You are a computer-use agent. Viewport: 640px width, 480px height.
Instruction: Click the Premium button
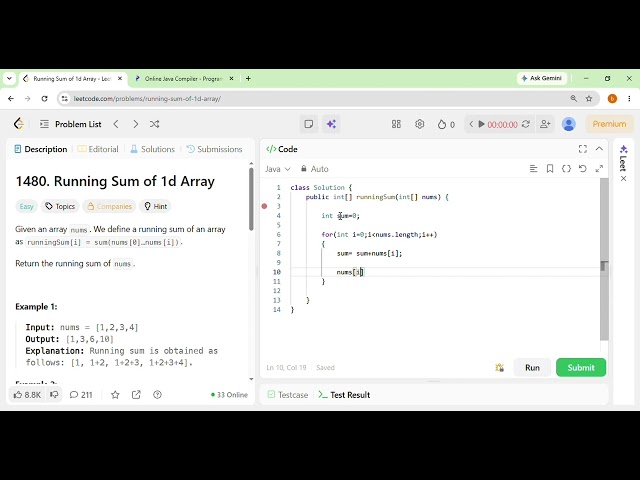(x=609, y=124)
